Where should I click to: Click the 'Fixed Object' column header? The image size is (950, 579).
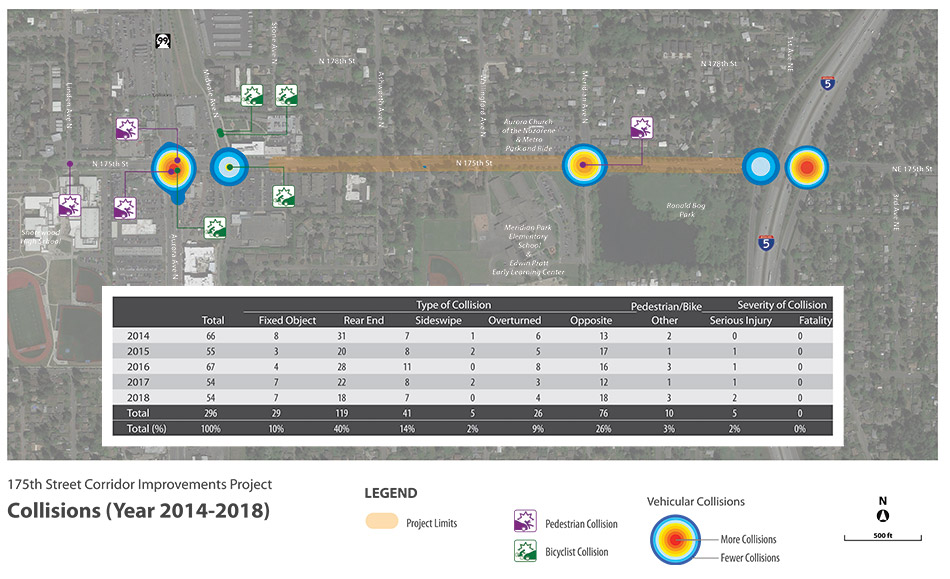tap(287, 320)
